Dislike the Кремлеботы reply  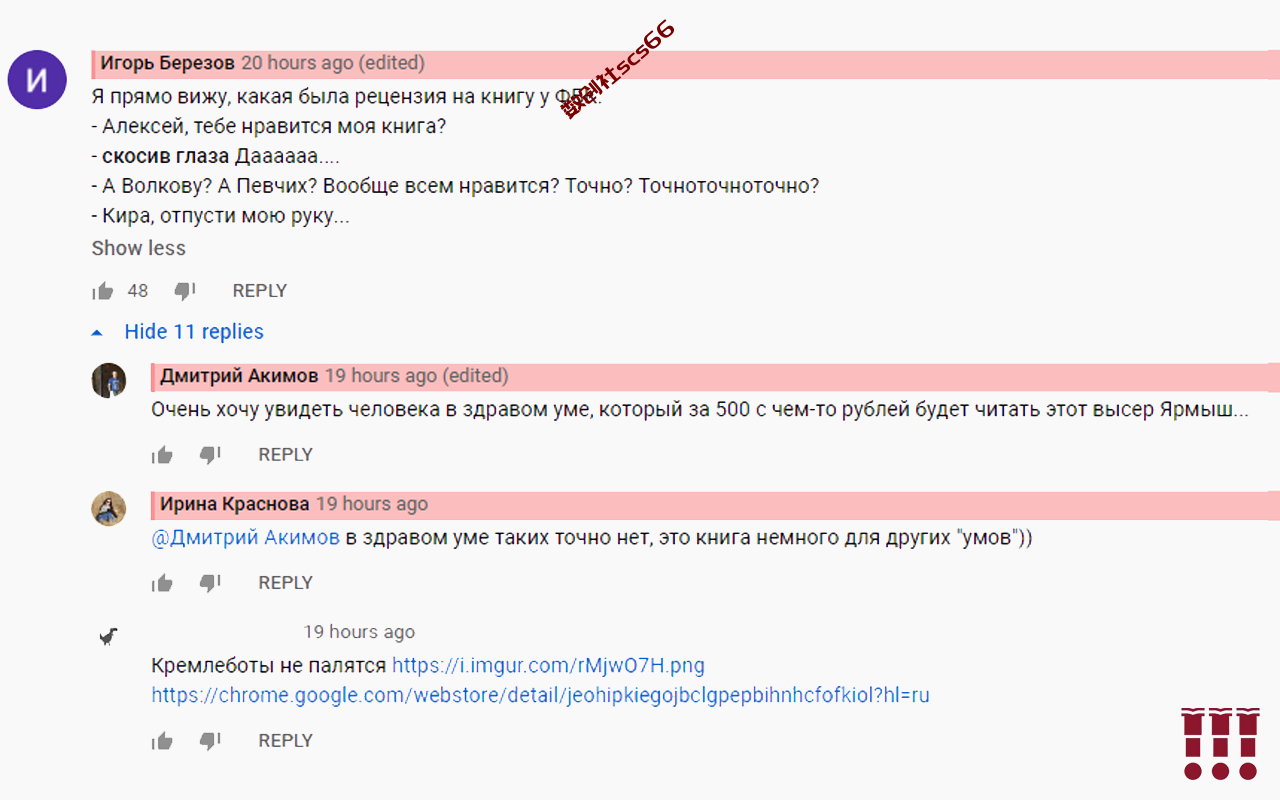pos(210,741)
